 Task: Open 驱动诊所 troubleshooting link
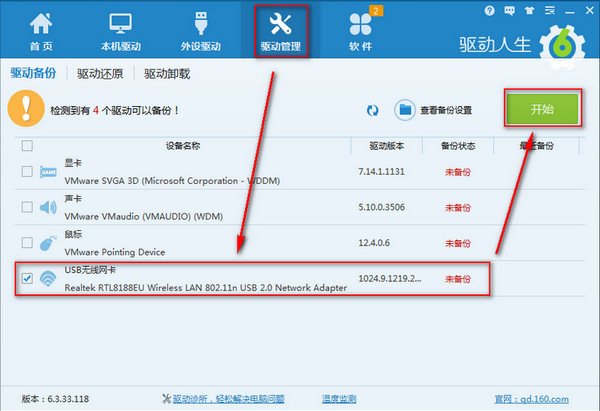(x=228, y=399)
